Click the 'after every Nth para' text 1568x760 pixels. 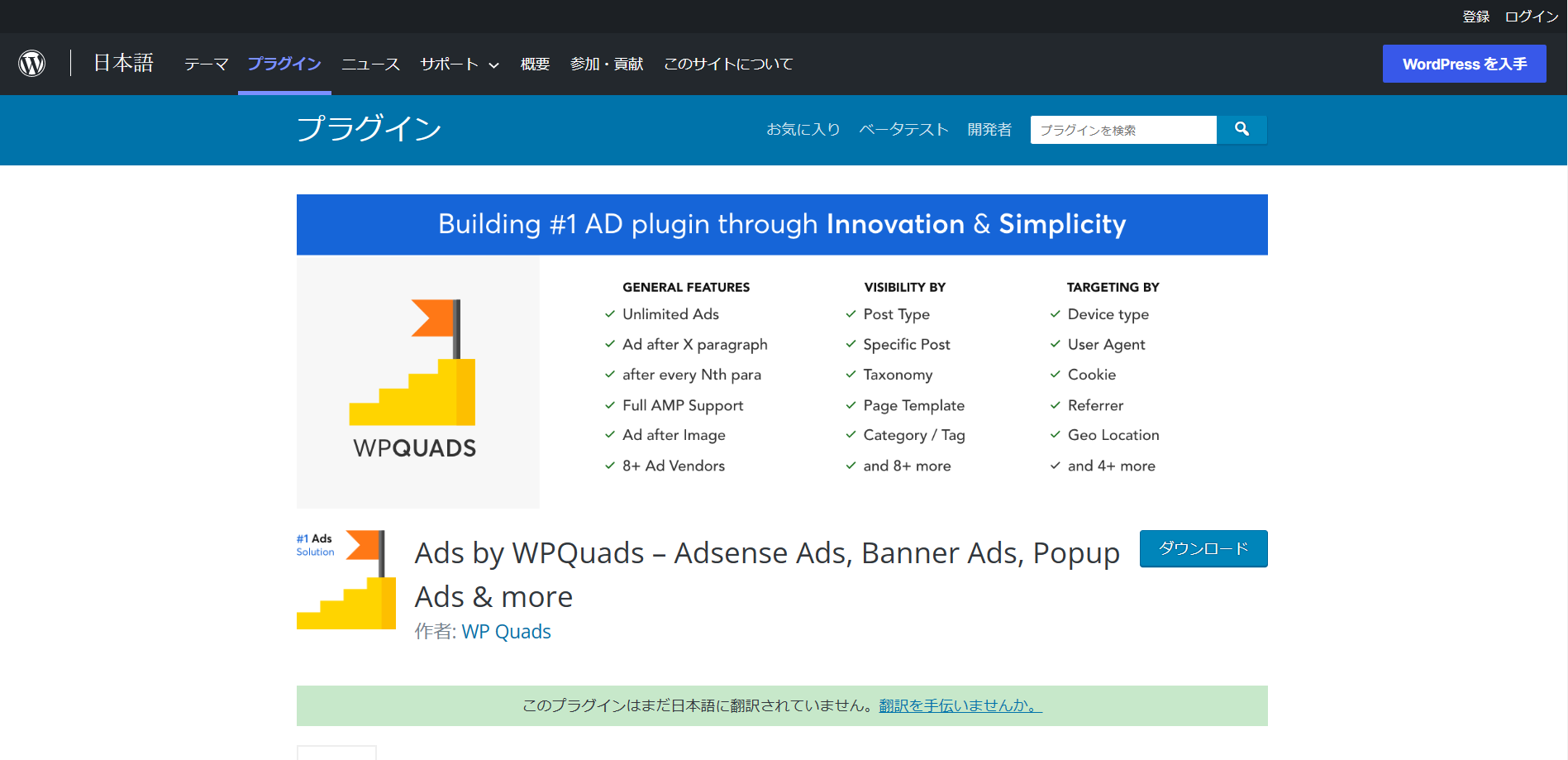[692, 375]
